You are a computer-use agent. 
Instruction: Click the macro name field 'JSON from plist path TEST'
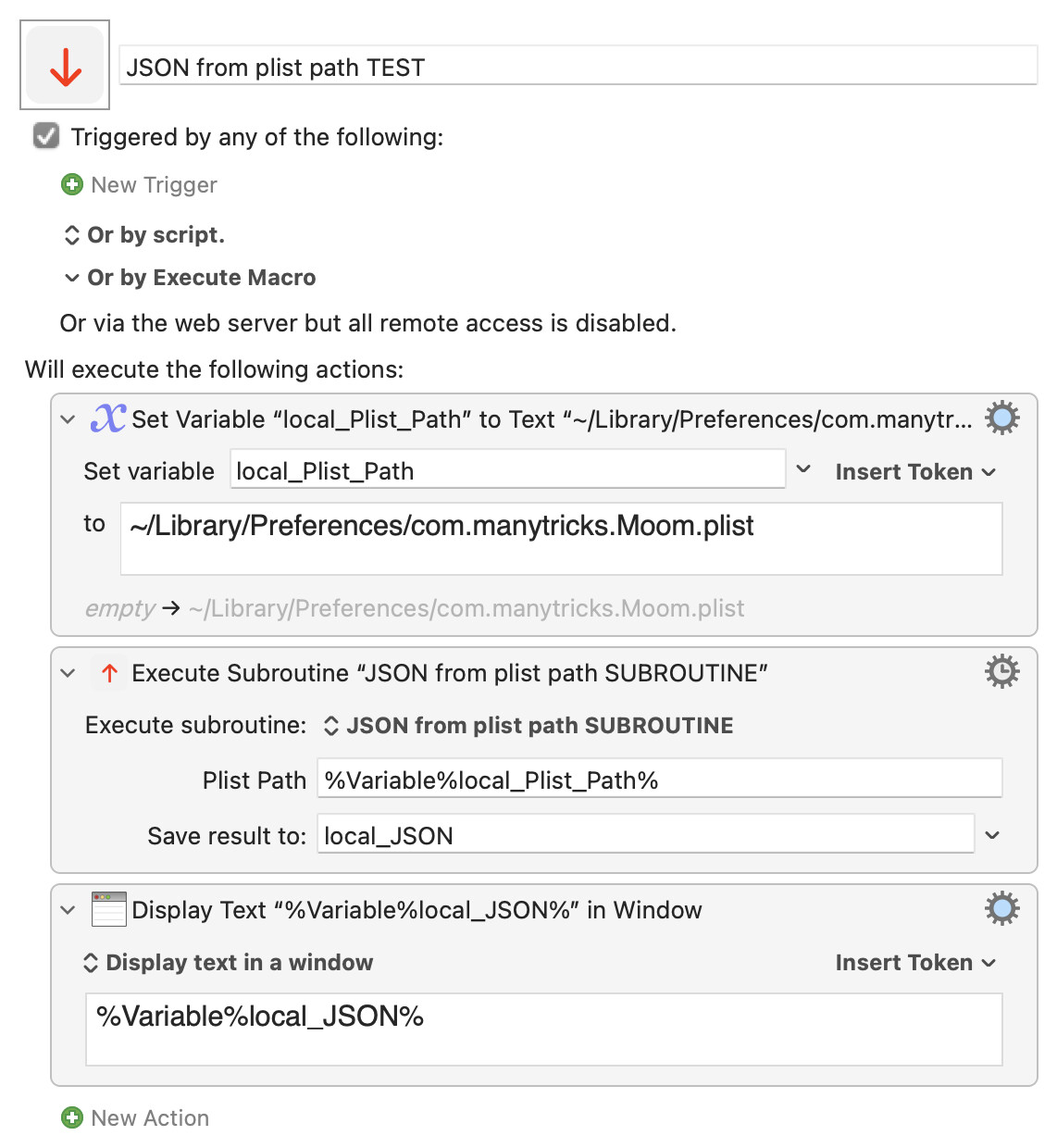578,68
